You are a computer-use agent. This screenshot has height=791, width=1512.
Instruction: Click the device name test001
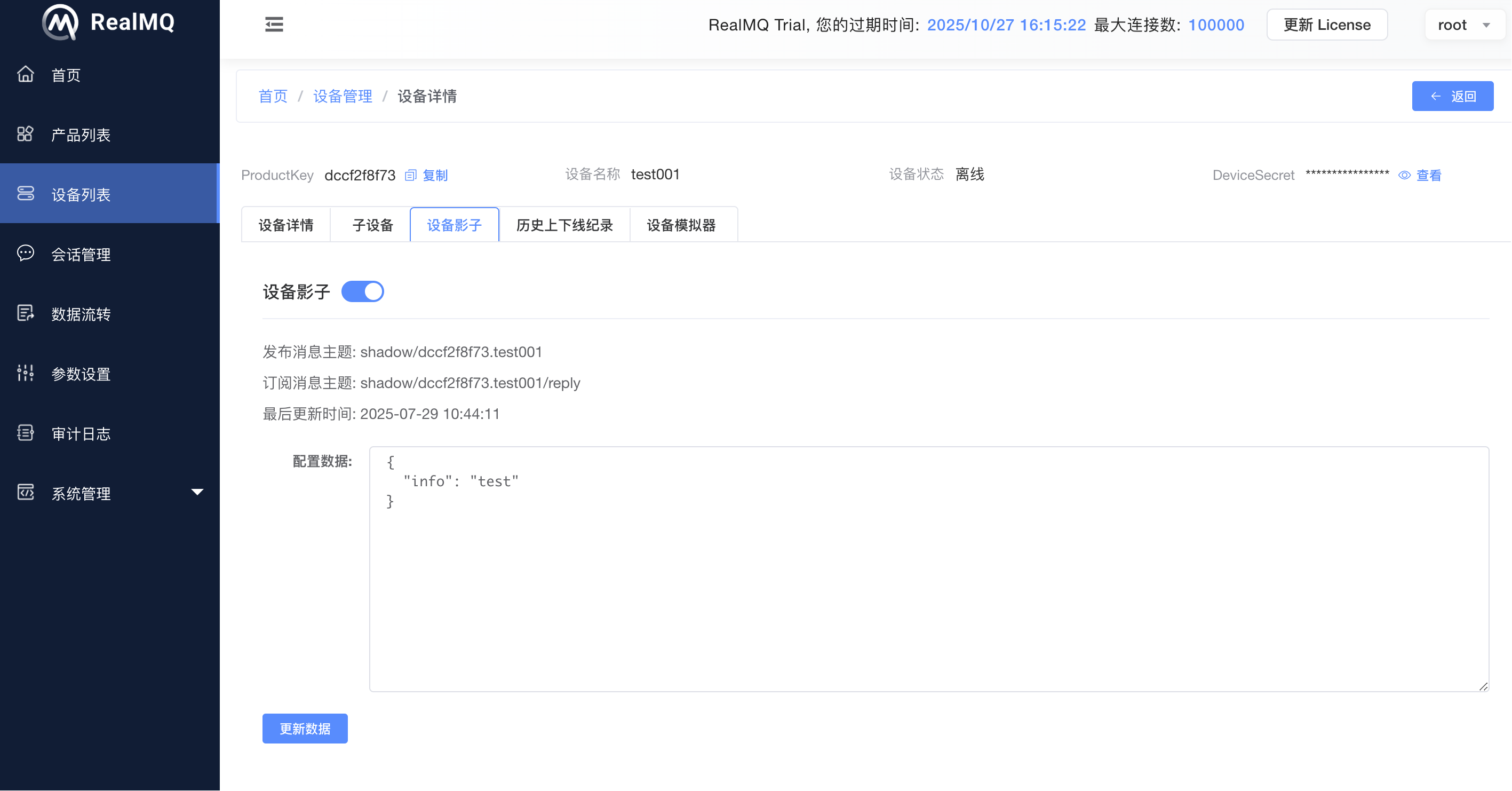(x=655, y=175)
